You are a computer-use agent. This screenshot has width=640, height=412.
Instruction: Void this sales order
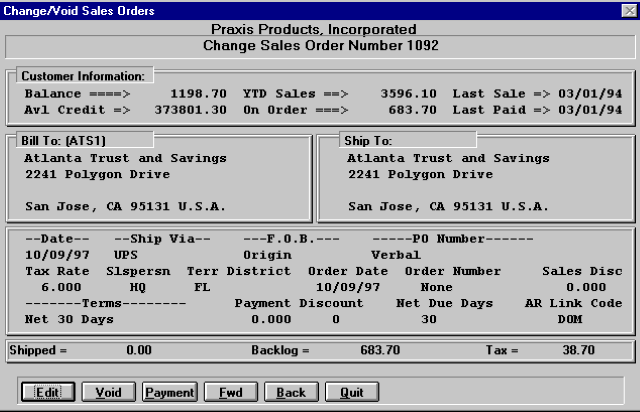(x=109, y=392)
